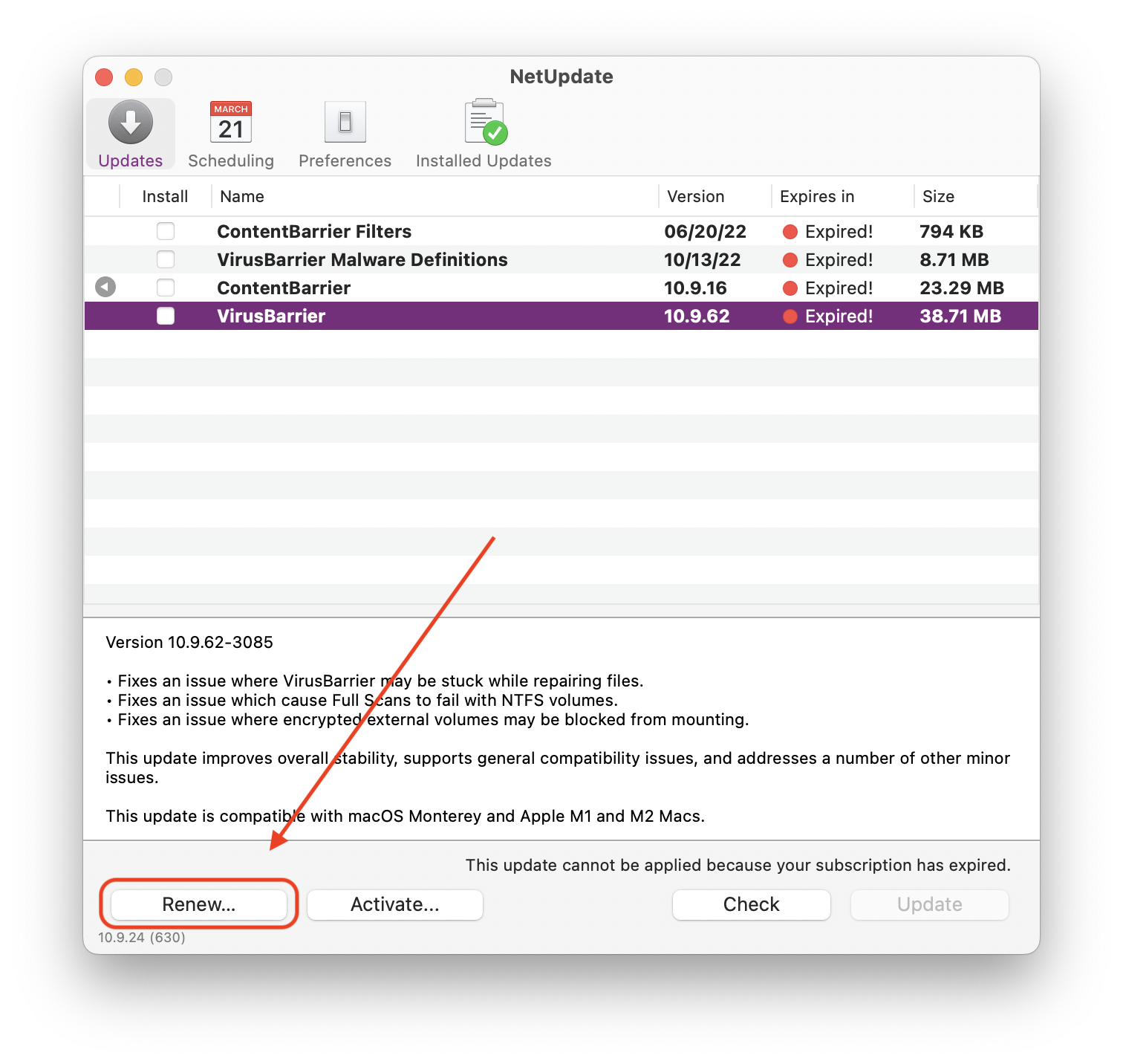Viewport: 1123px width, 1064px height.
Task: Sort list by Size column header
Action: (x=938, y=196)
